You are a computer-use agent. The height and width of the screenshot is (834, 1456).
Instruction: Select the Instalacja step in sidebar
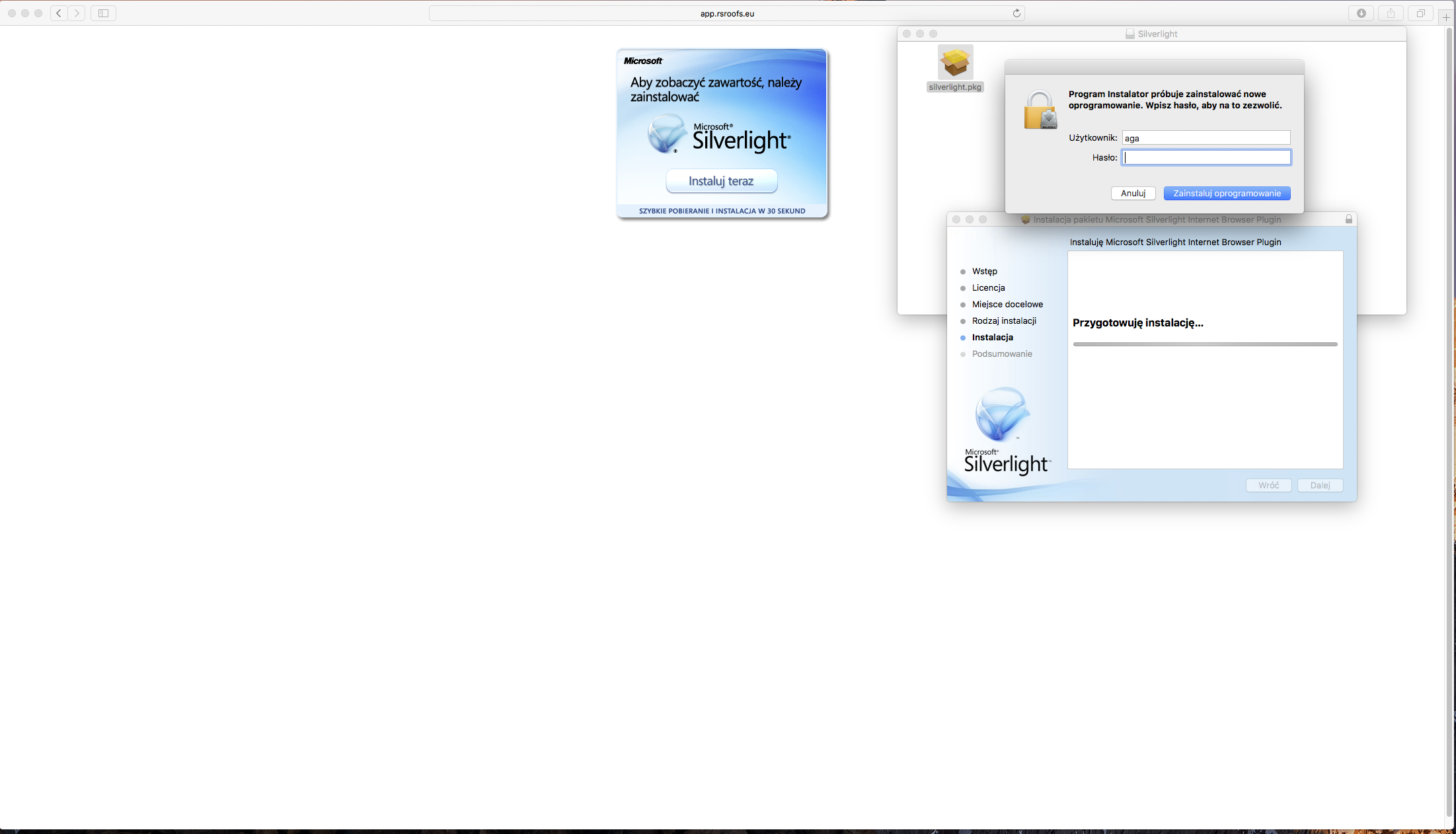coord(992,337)
